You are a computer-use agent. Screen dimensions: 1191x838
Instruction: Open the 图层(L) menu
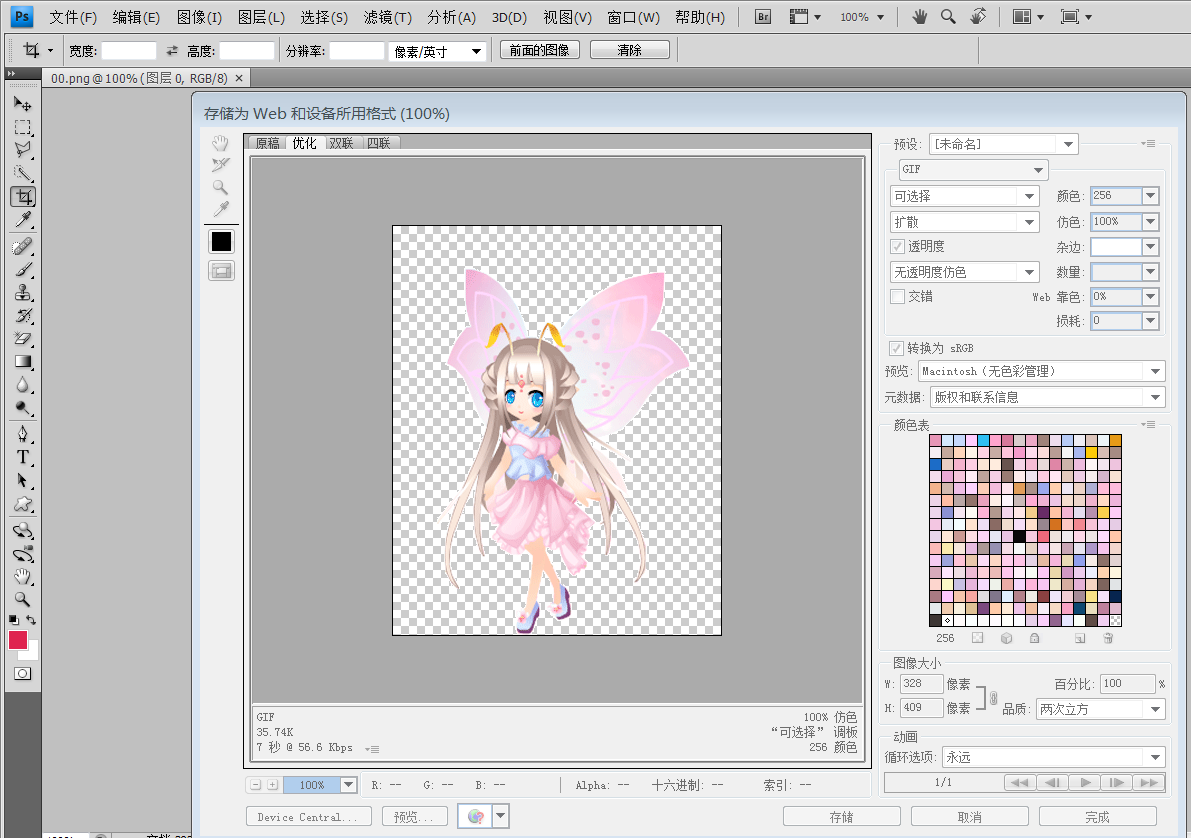[x=261, y=17]
